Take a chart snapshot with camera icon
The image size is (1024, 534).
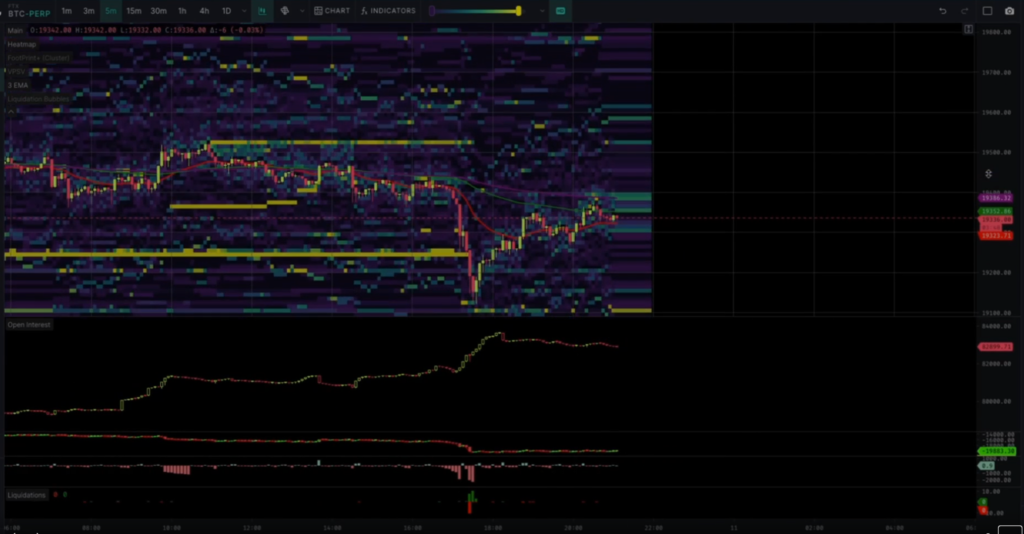click(x=1009, y=11)
